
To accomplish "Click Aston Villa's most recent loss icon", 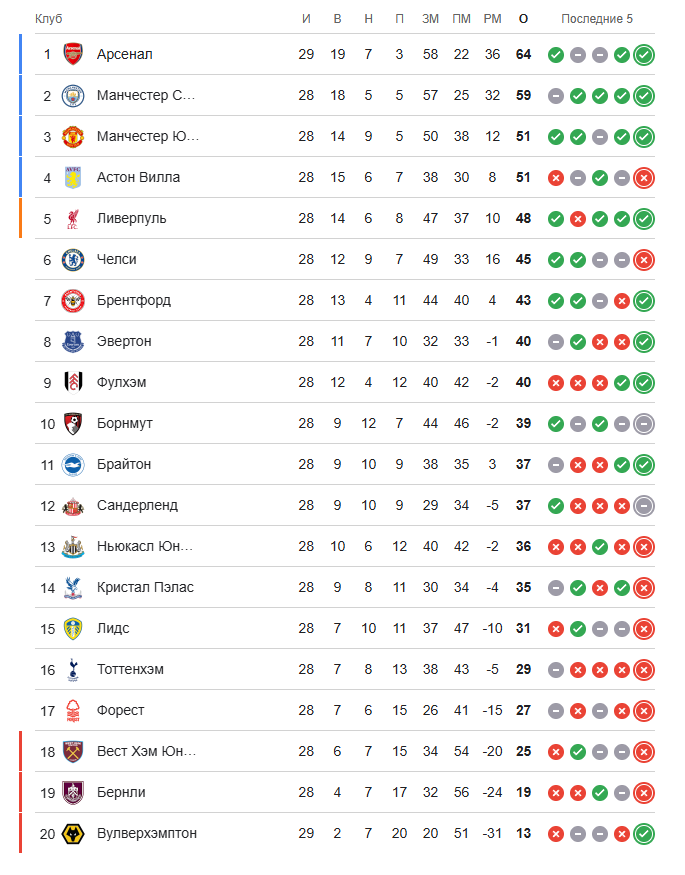I will tap(644, 178).
